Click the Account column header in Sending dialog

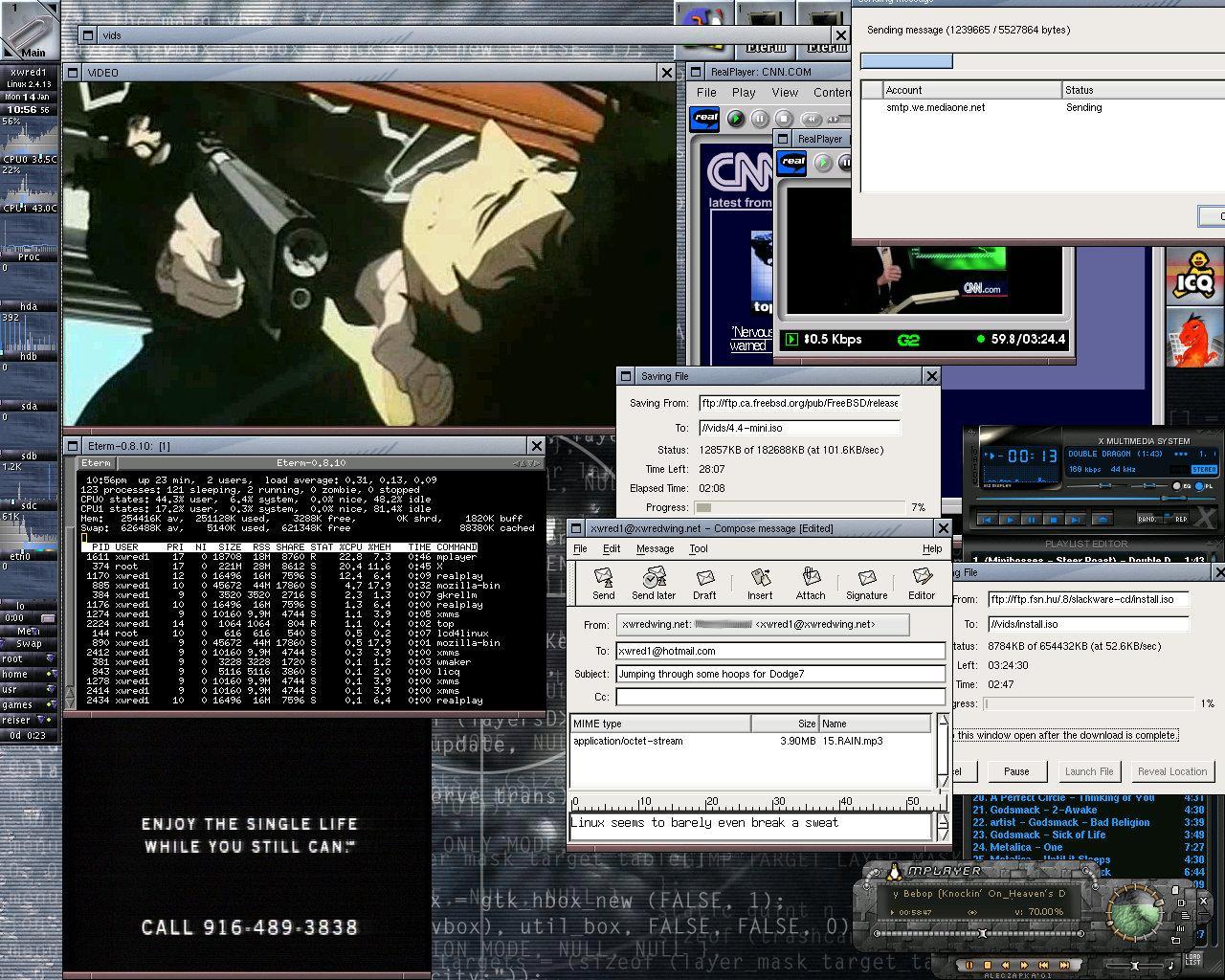pyautogui.click(x=971, y=90)
